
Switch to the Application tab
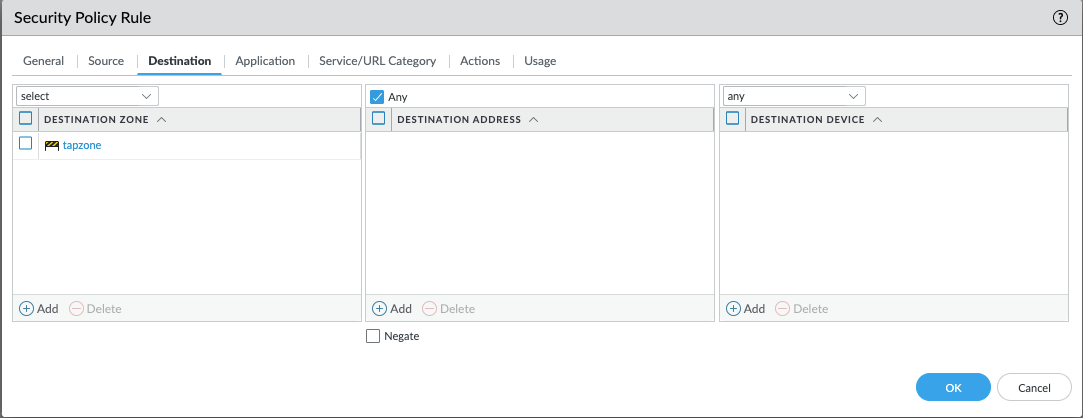pos(265,61)
